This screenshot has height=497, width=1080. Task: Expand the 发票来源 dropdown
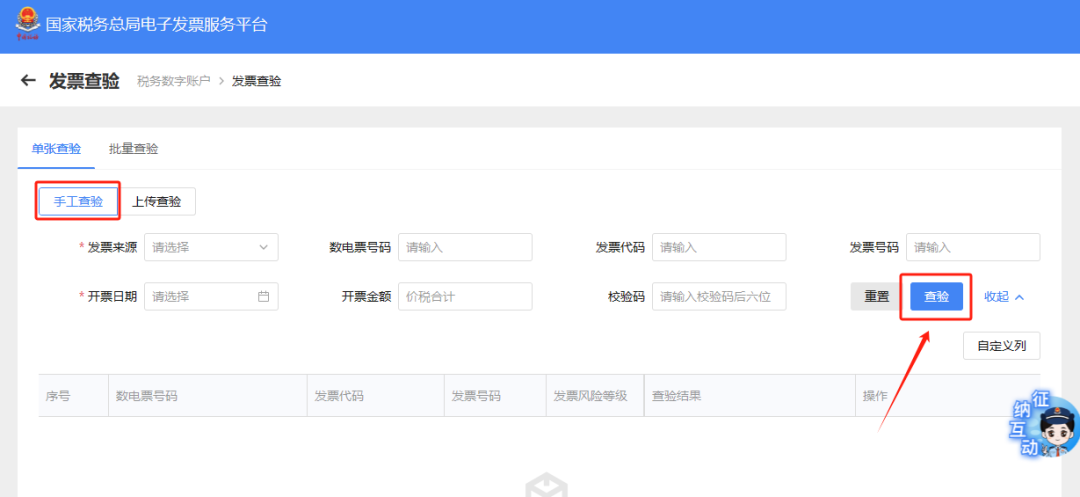coord(211,247)
